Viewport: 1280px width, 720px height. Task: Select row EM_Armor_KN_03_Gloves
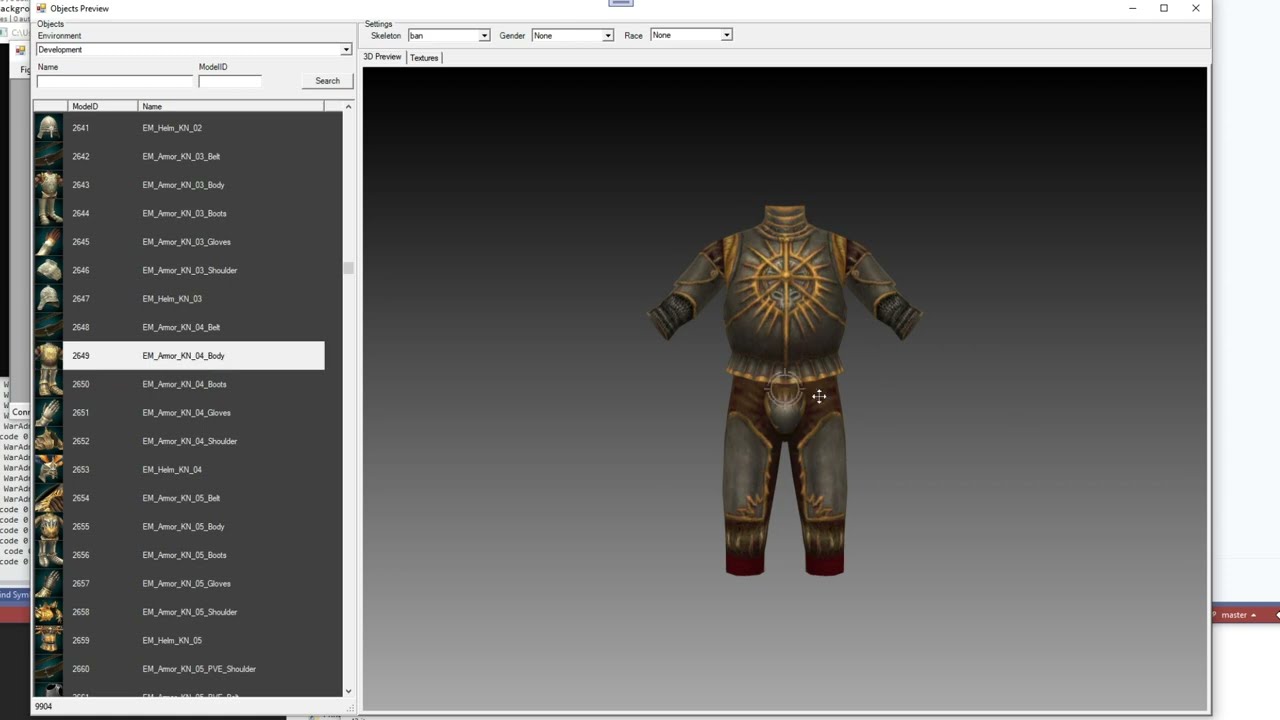pyautogui.click(x=194, y=242)
